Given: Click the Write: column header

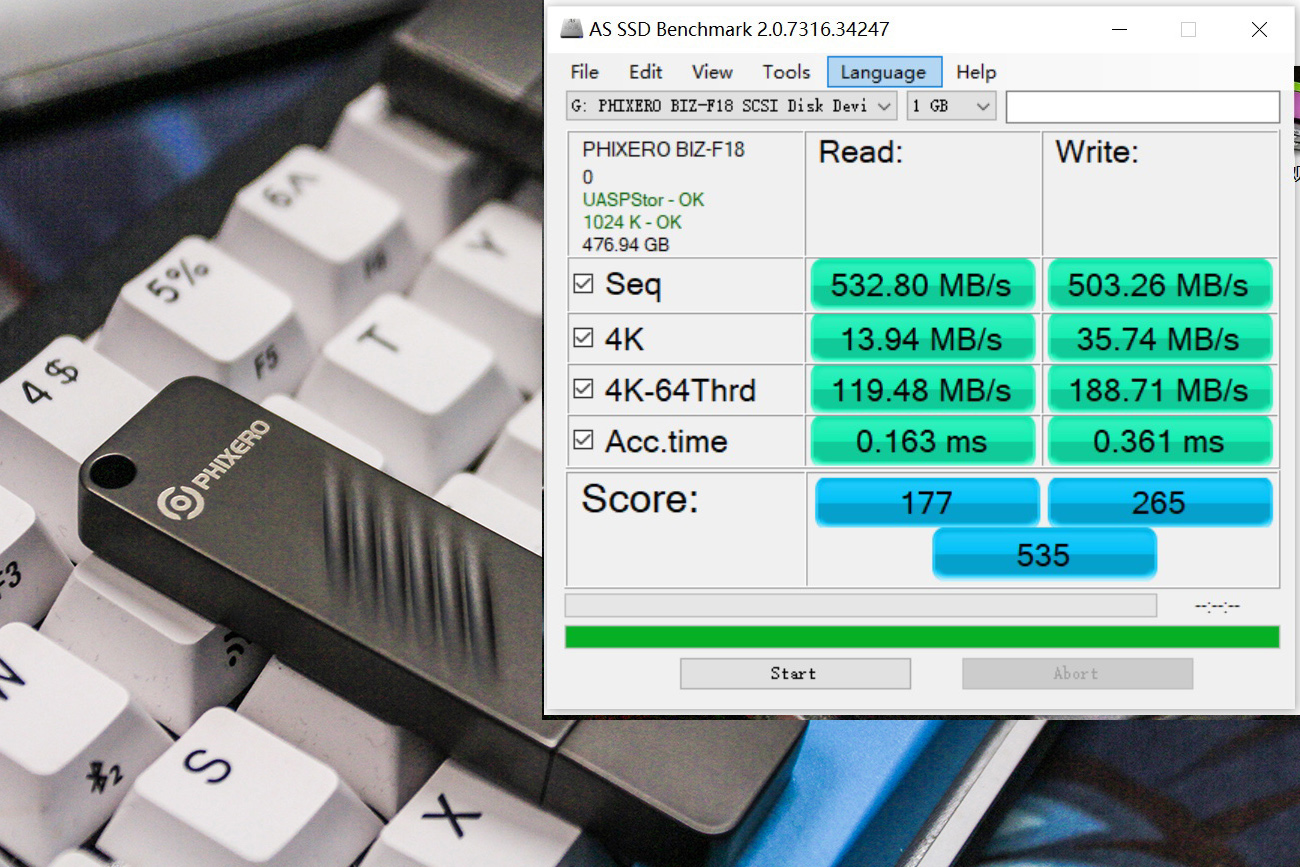Looking at the screenshot, I should (1097, 153).
